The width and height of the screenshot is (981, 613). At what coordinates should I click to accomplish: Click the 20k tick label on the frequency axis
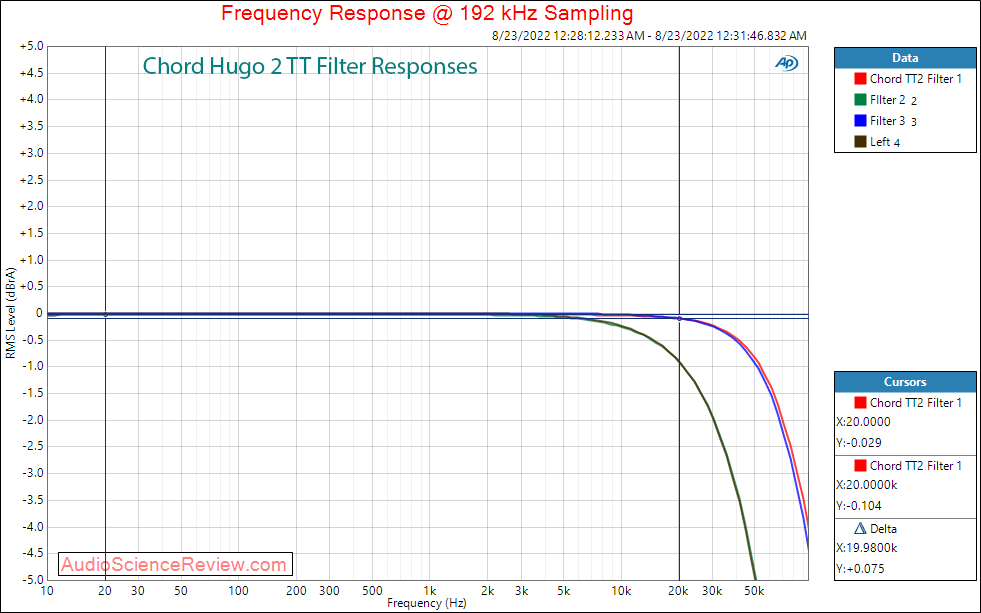click(679, 590)
